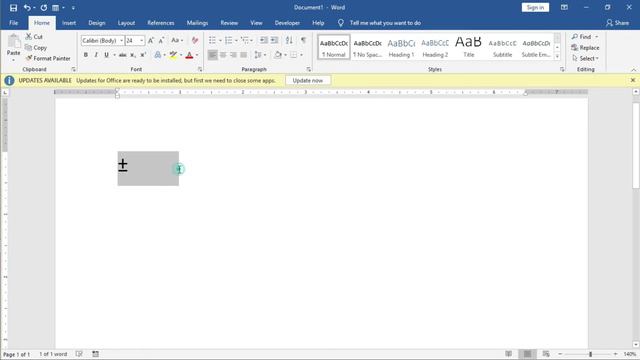Open macro recording status icon
The image size is (640, 360).
pos(96,354)
